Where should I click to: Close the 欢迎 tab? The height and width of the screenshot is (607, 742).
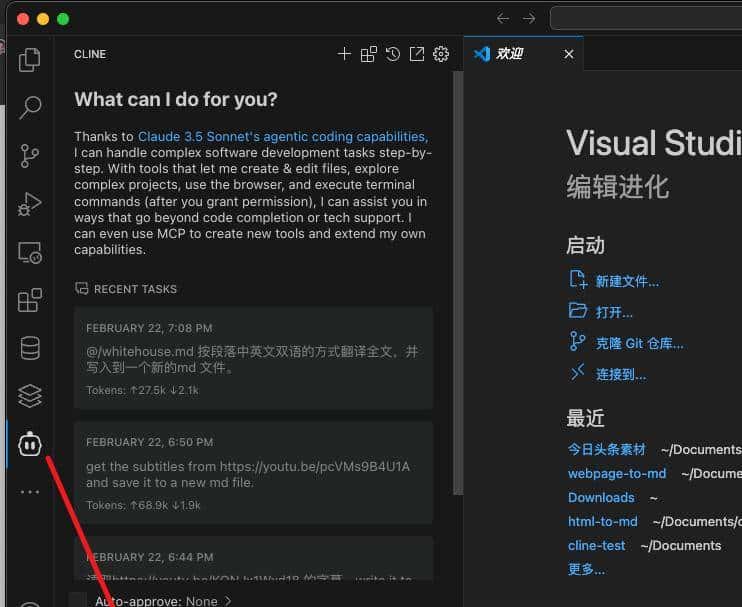pos(569,54)
